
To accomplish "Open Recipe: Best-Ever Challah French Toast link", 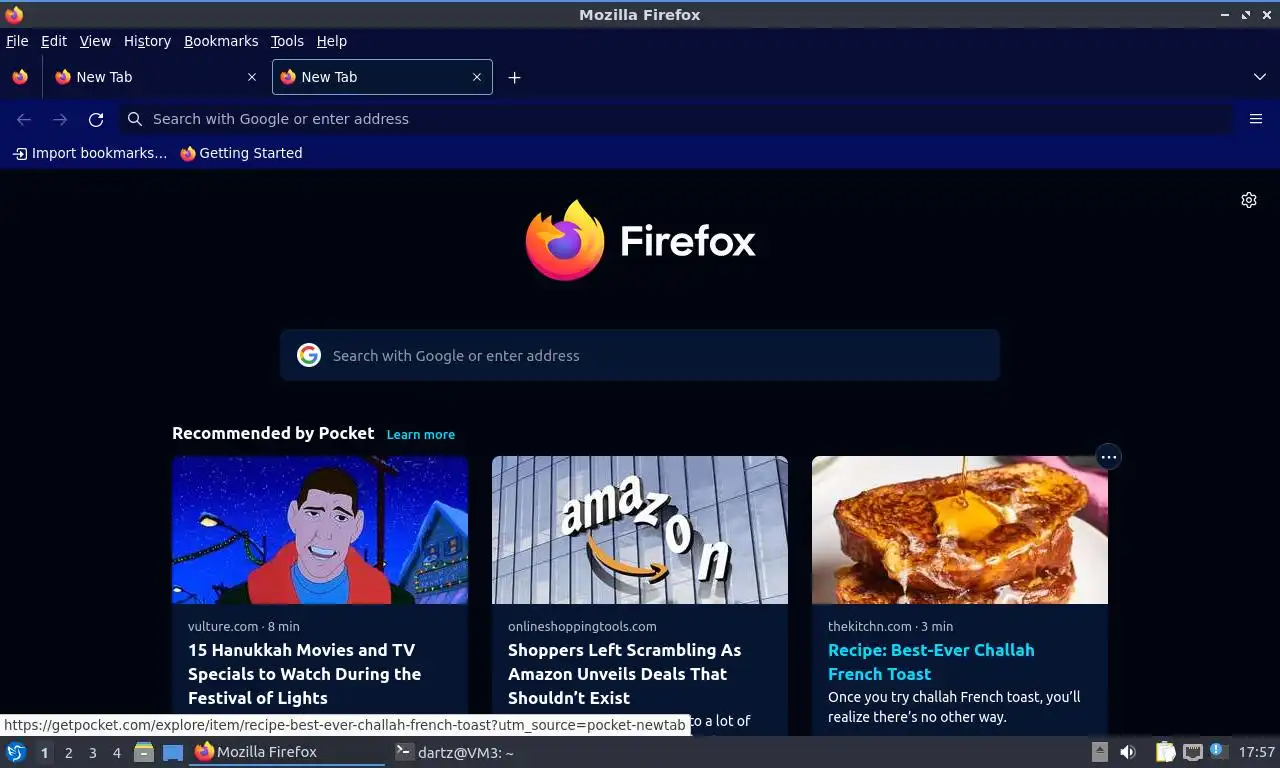I will [931, 662].
